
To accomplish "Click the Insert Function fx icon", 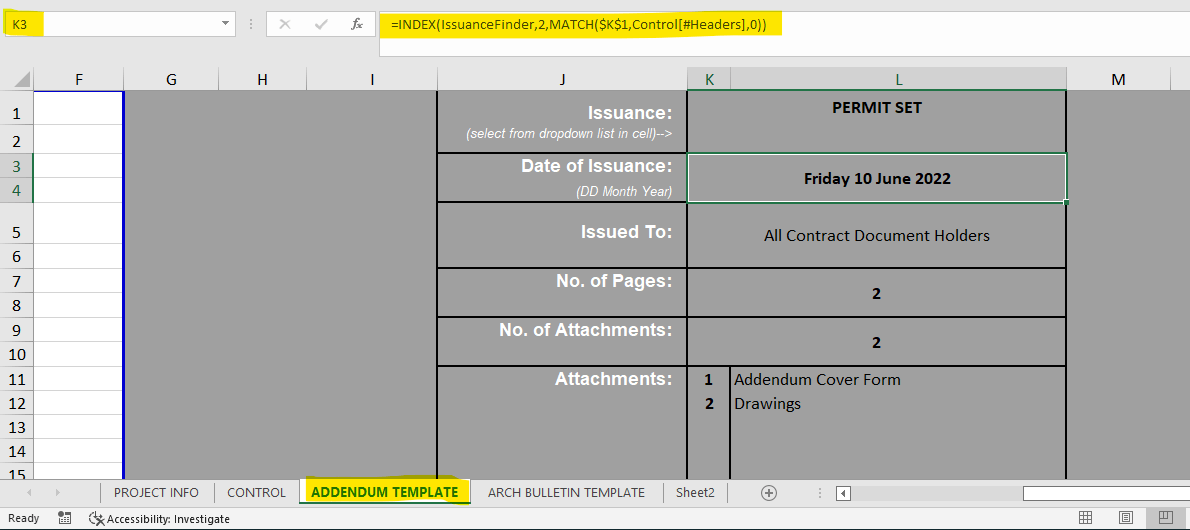I will (357, 24).
